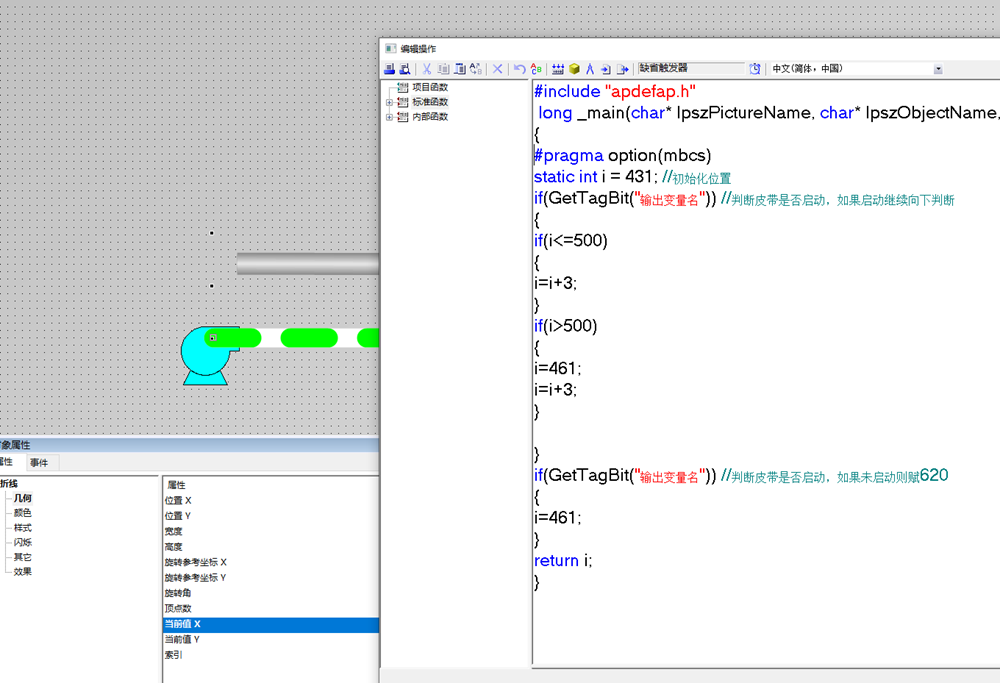Image resolution: width=1000 pixels, height=683 pixels.
Task: Select the 位置 X property row
Action: [178, 500]
